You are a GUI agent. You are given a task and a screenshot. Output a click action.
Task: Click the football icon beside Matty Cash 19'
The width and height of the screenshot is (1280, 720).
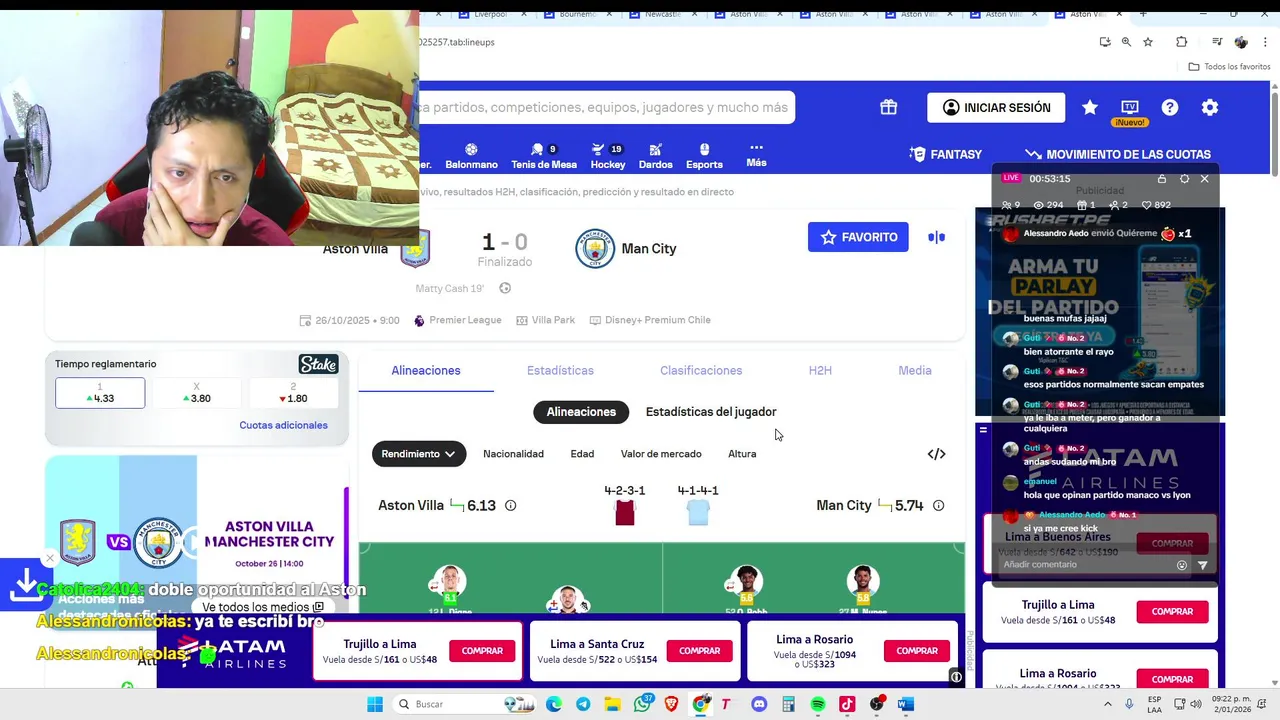click(x=505, y=288)
